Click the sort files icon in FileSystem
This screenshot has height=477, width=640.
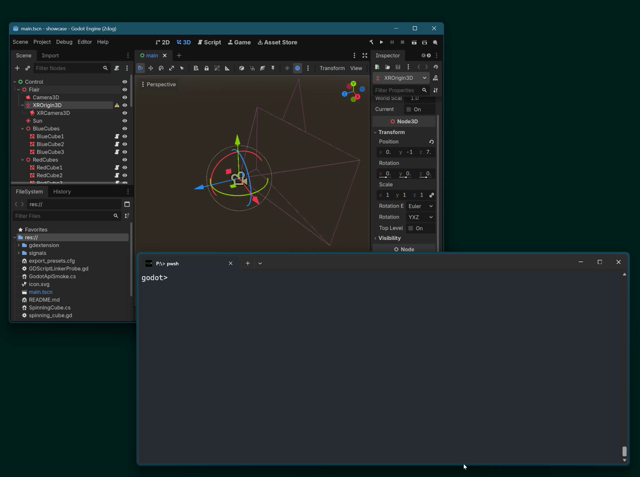[x=127, y=216]
